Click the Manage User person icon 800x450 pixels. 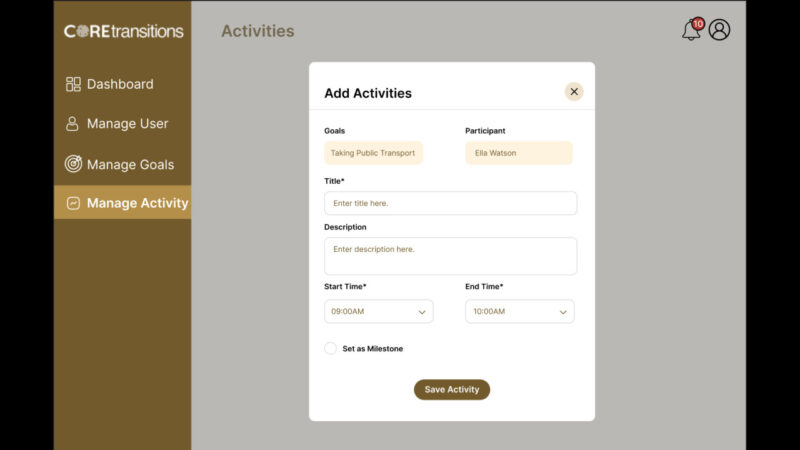[72, 123]
